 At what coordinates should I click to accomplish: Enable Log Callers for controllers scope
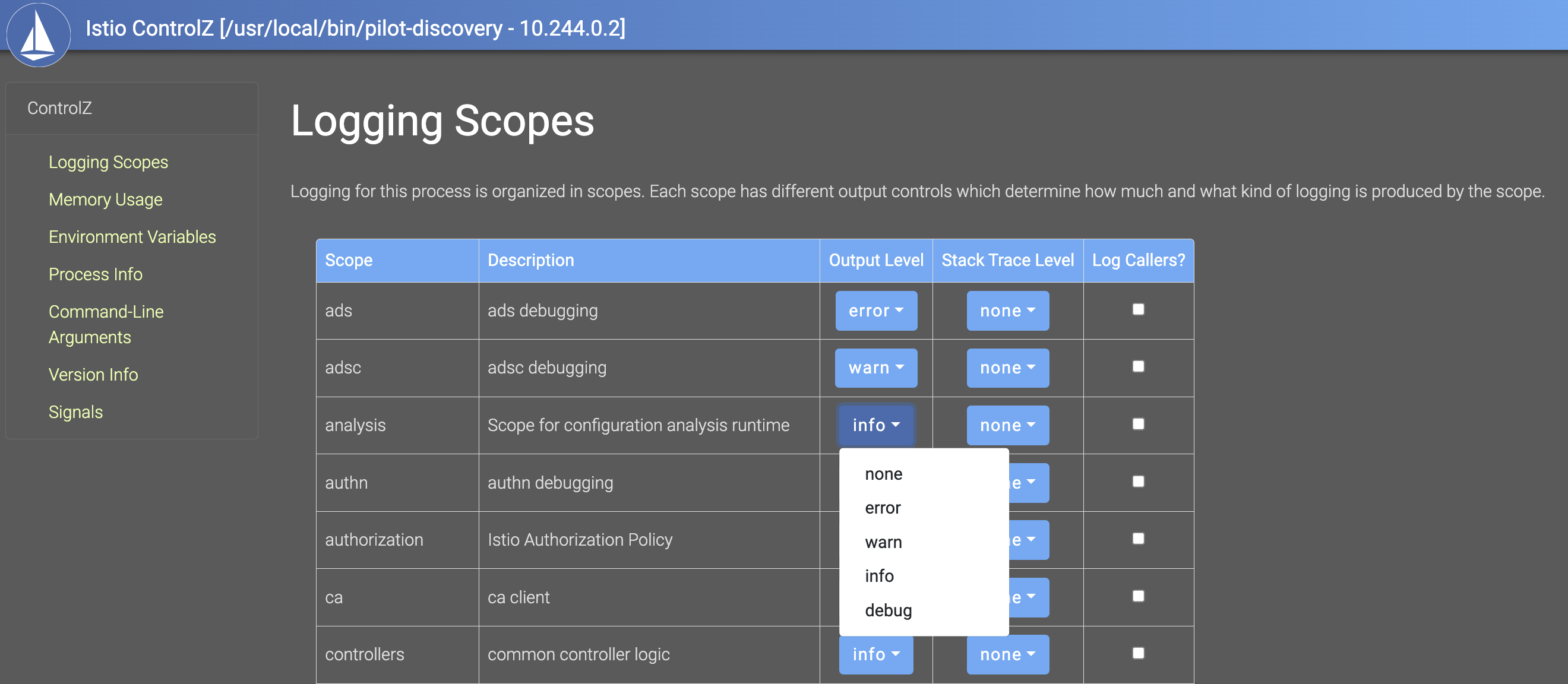tap(1137, 653)
